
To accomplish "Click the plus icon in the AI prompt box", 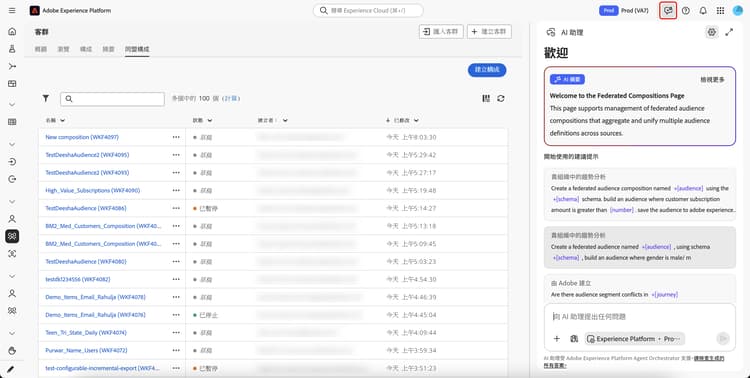I will point(557,339).
